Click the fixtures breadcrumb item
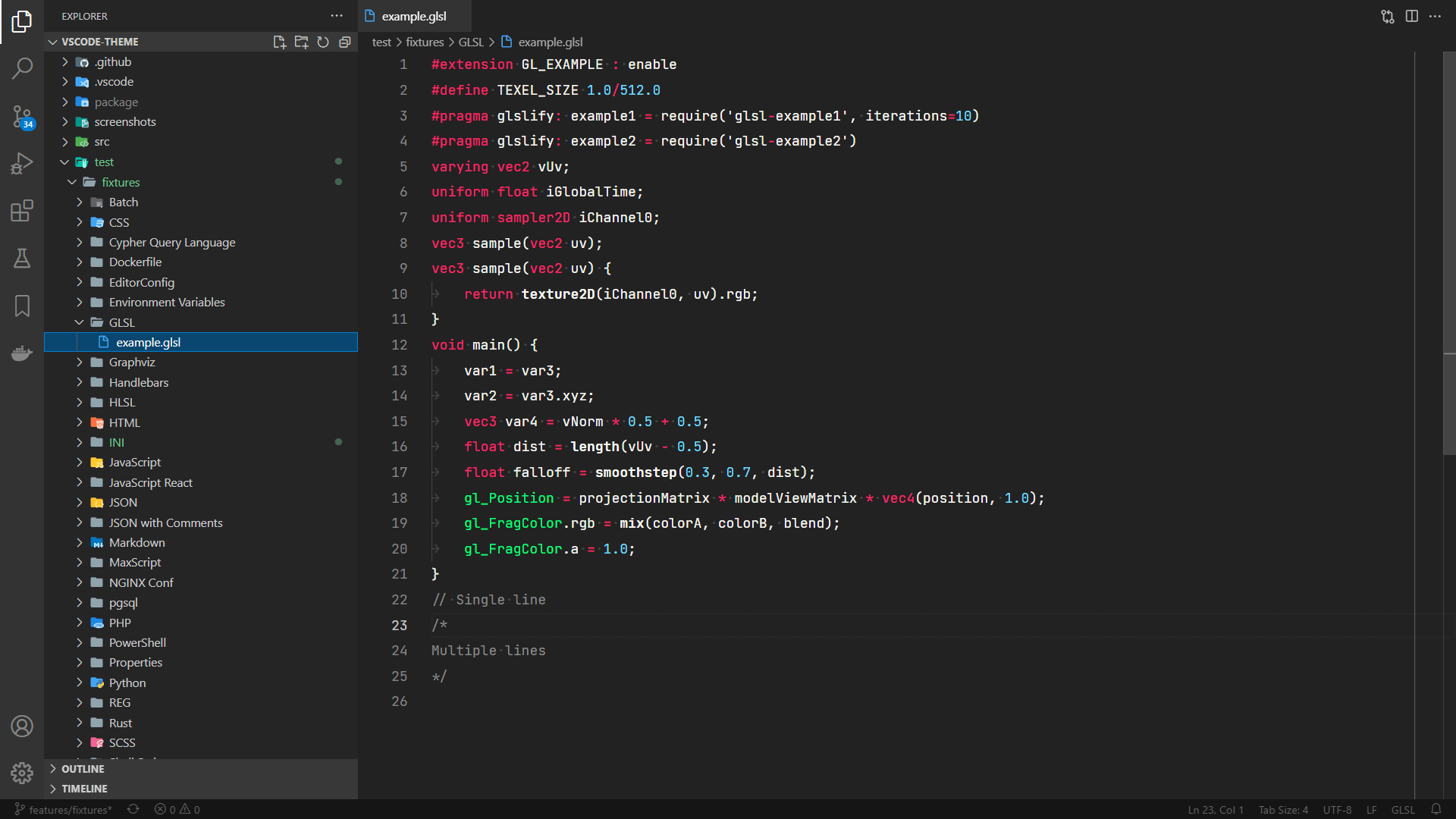 (424, 42)
